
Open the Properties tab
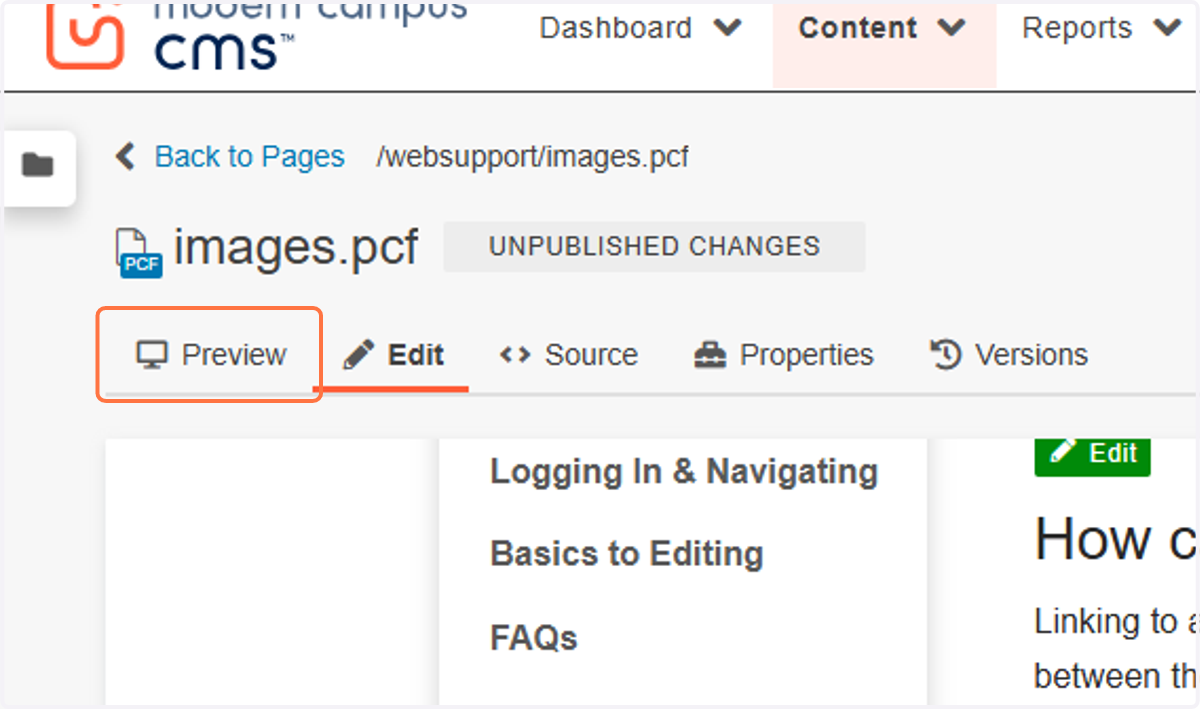click(x=783, y=355)
